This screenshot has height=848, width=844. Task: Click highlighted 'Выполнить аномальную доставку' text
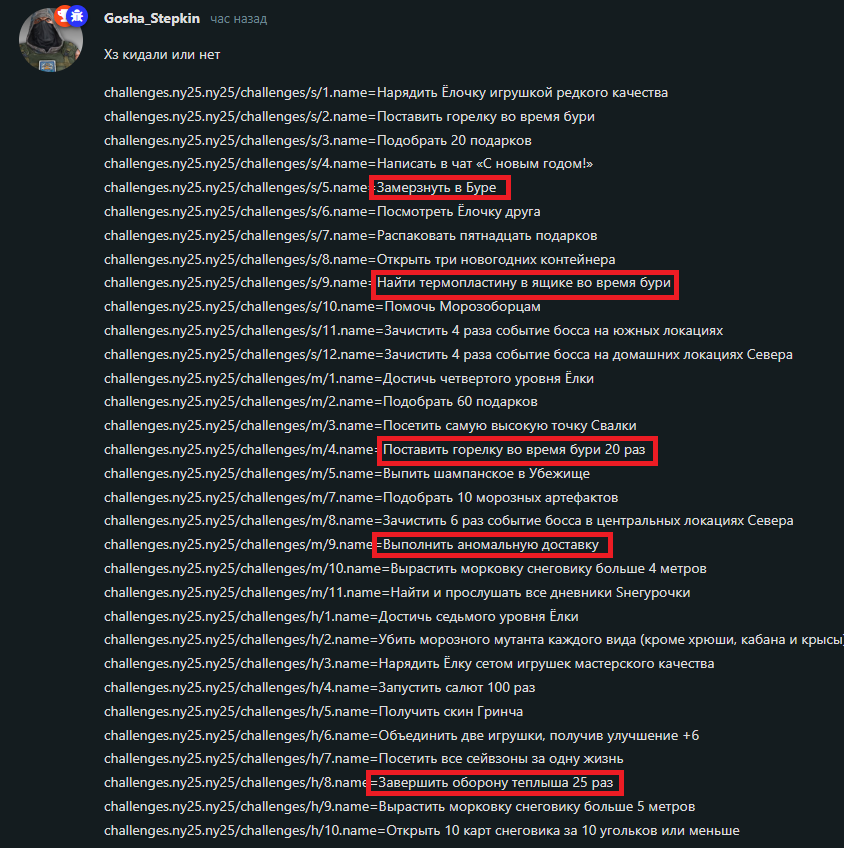pyautogui.click(x=492, y=545)
